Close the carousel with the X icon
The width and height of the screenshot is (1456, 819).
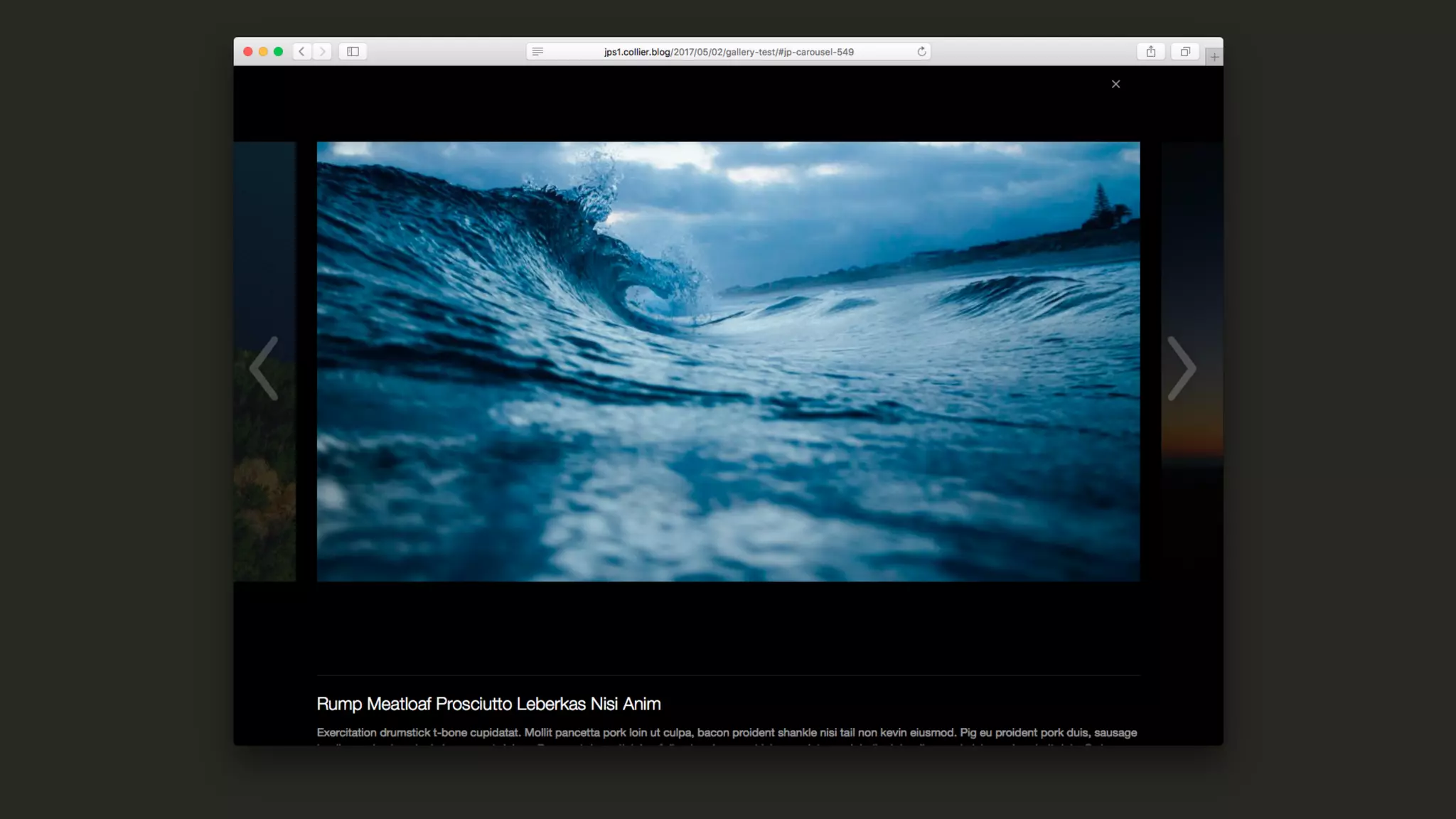coord(1115,84)
